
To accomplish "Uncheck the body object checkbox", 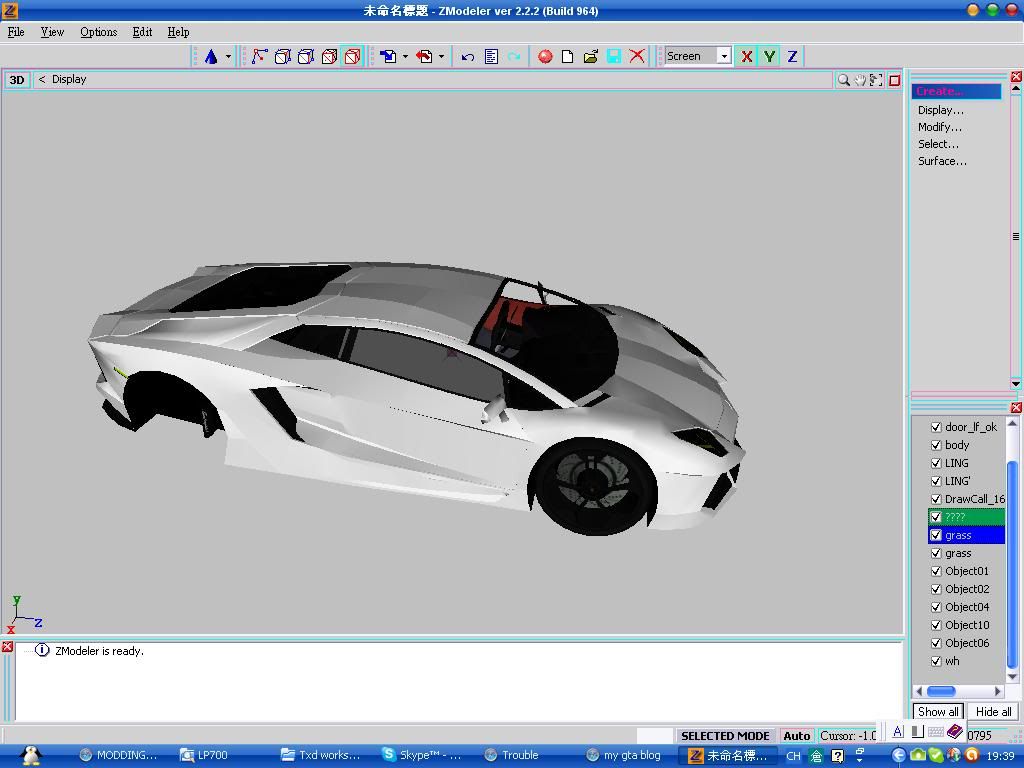I will pos(936,445).
